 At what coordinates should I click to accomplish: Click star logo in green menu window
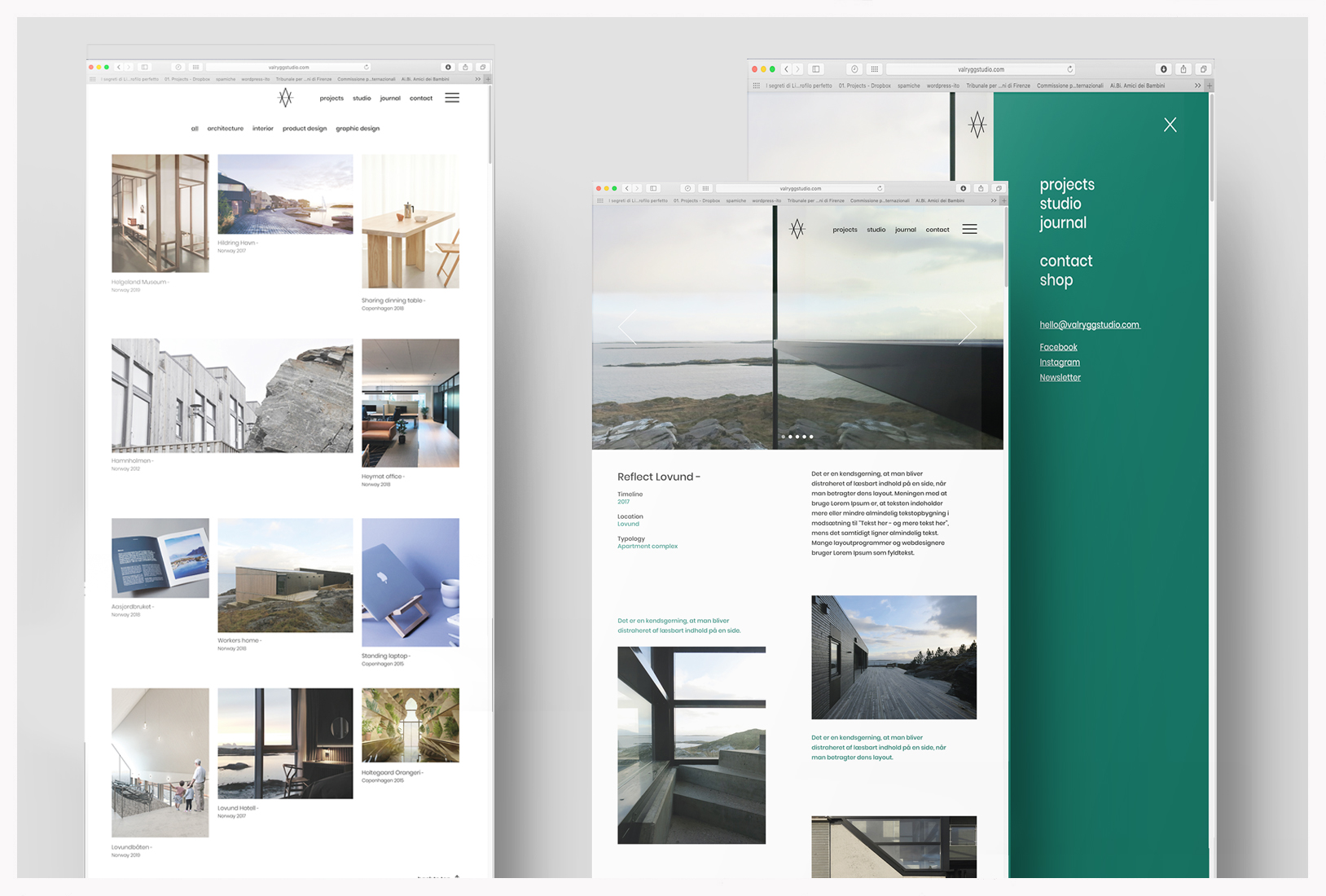(x=977, y=125)
